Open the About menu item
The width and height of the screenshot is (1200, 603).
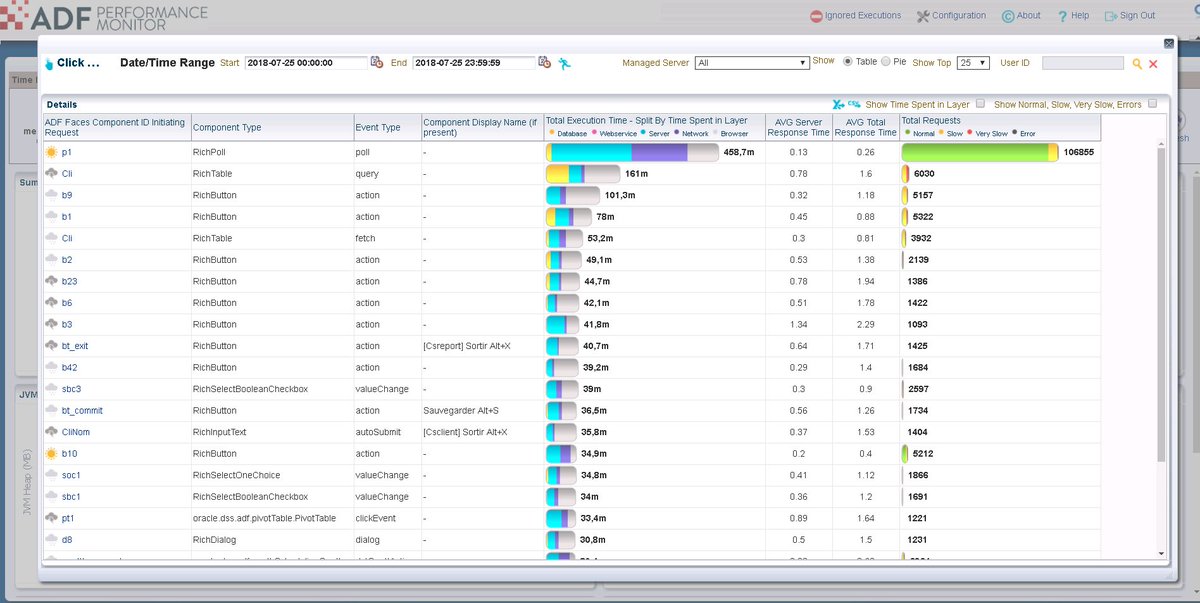[1021, 15]
